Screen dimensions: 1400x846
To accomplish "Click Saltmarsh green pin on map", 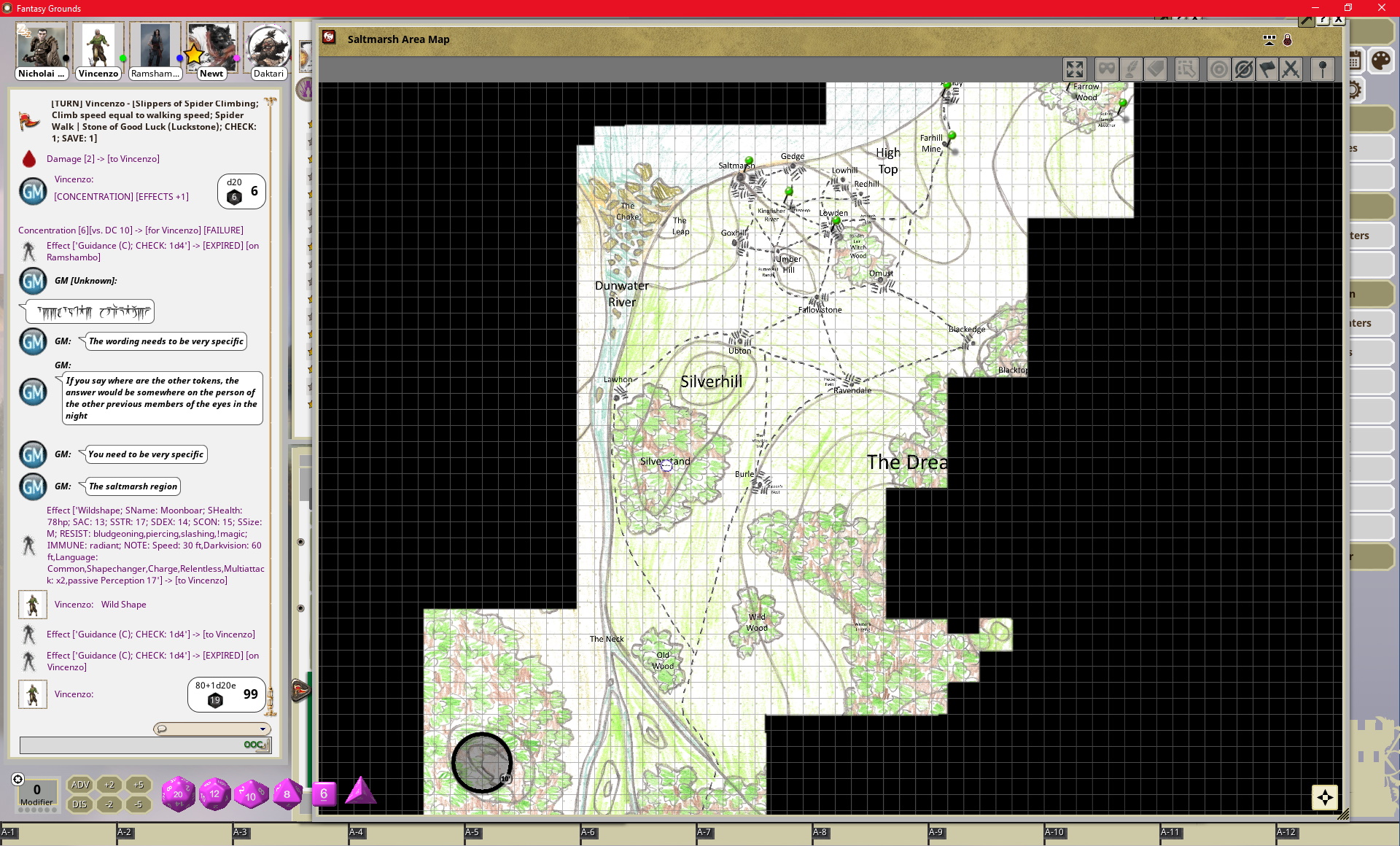I will pyautogui.click(x=749, y=160).
